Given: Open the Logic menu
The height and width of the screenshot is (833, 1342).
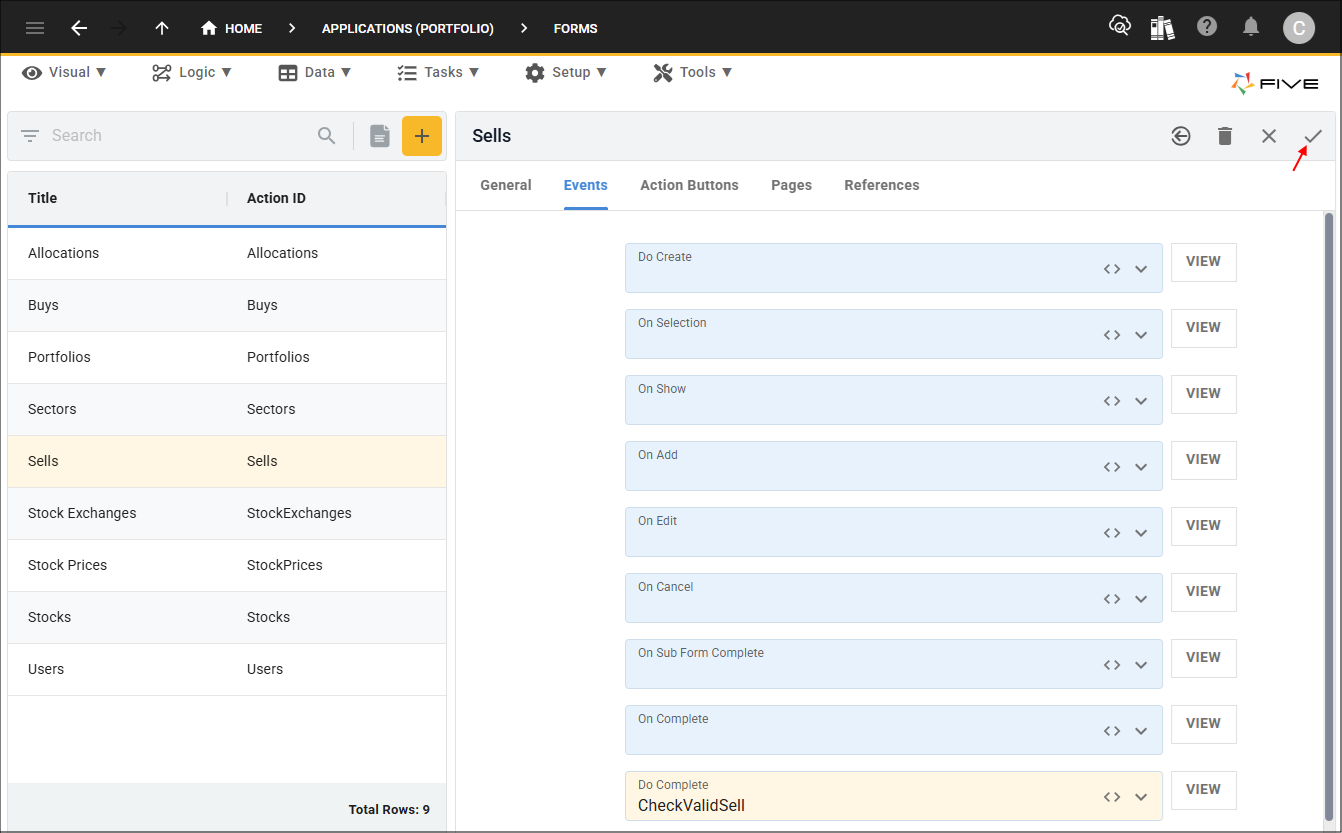Looking at the screenshot, I should pos(192,72).
